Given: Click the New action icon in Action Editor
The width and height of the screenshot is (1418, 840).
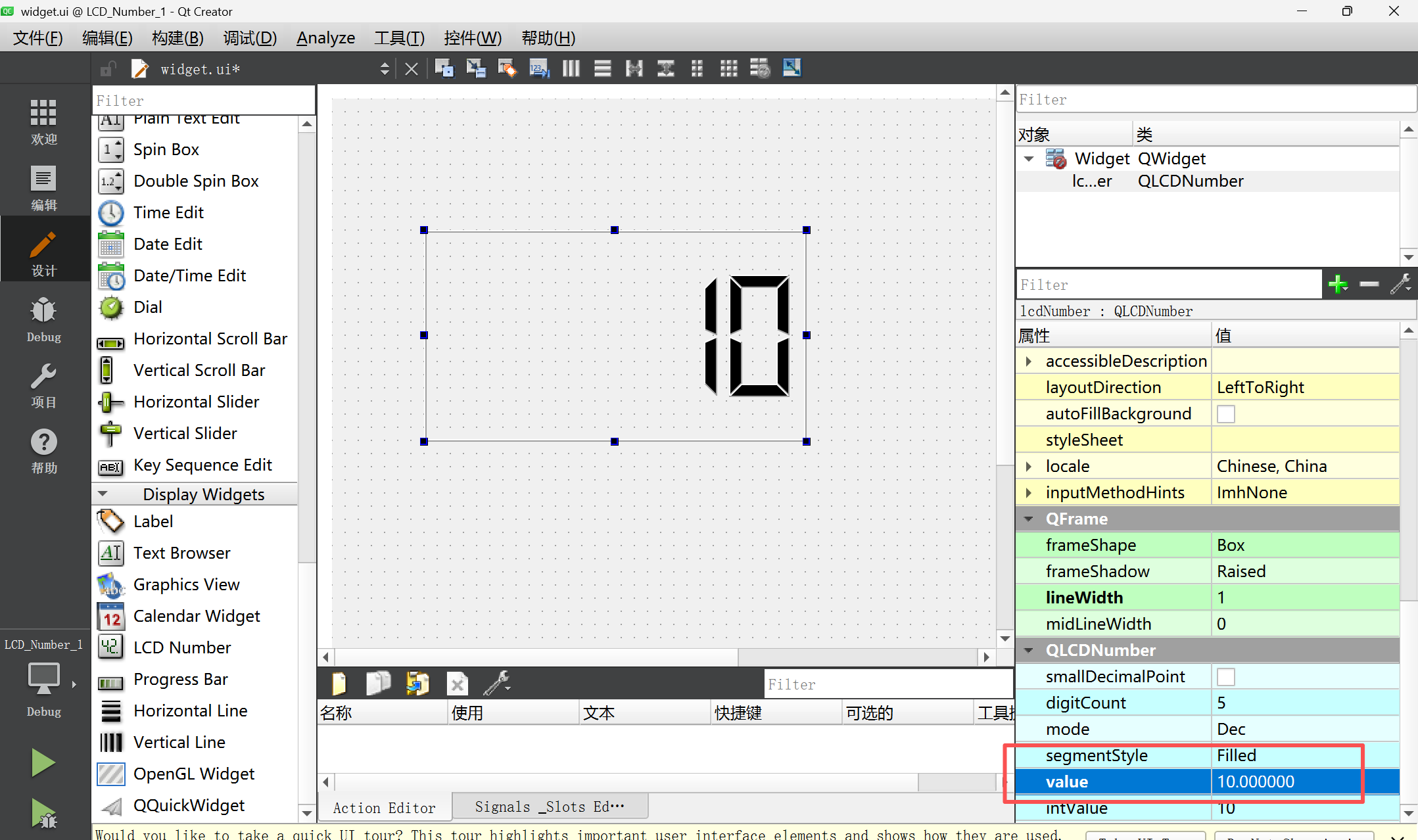Looking at the screenshot, I should click(x=339, y=684).
